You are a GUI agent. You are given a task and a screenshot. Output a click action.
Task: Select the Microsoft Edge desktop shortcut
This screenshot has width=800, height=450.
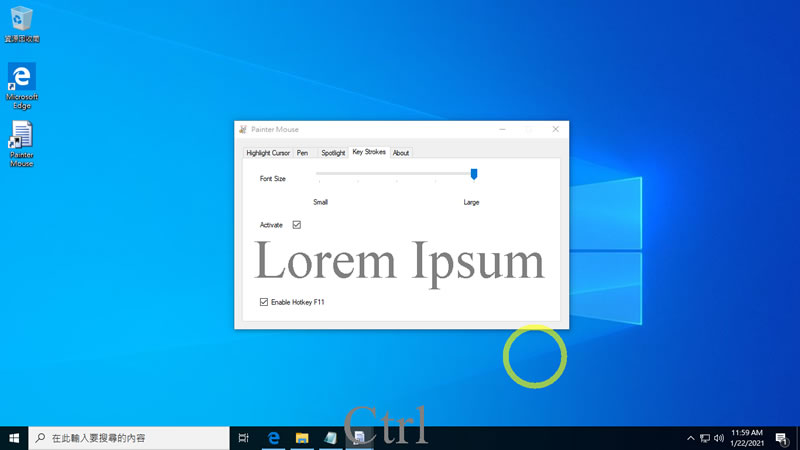[21, 86]
